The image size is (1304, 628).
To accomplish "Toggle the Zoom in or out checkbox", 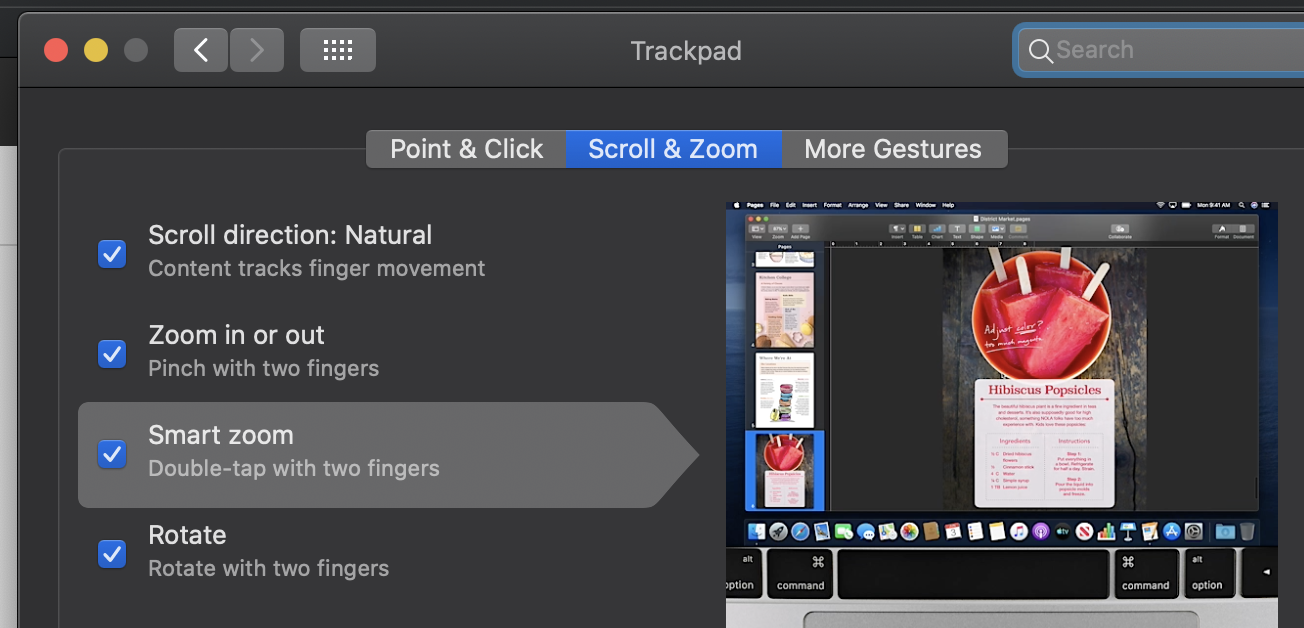I will [x=112, y=354].
